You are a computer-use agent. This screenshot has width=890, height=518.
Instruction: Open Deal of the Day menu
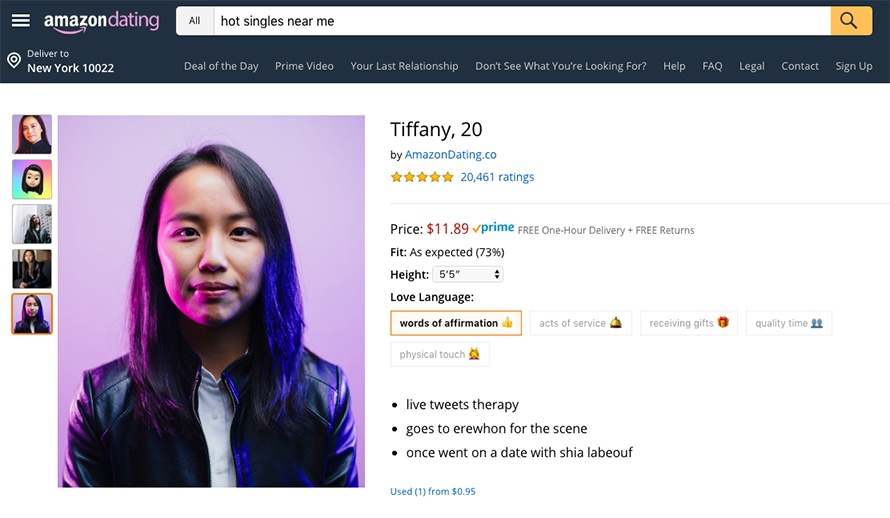click(221, 66)
